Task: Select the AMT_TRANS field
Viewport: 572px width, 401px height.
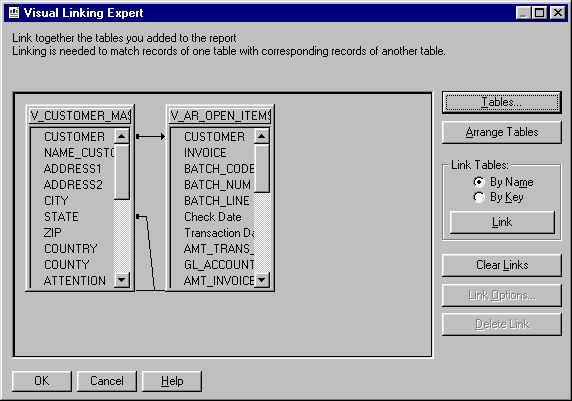Action: [x=218, y=248]
